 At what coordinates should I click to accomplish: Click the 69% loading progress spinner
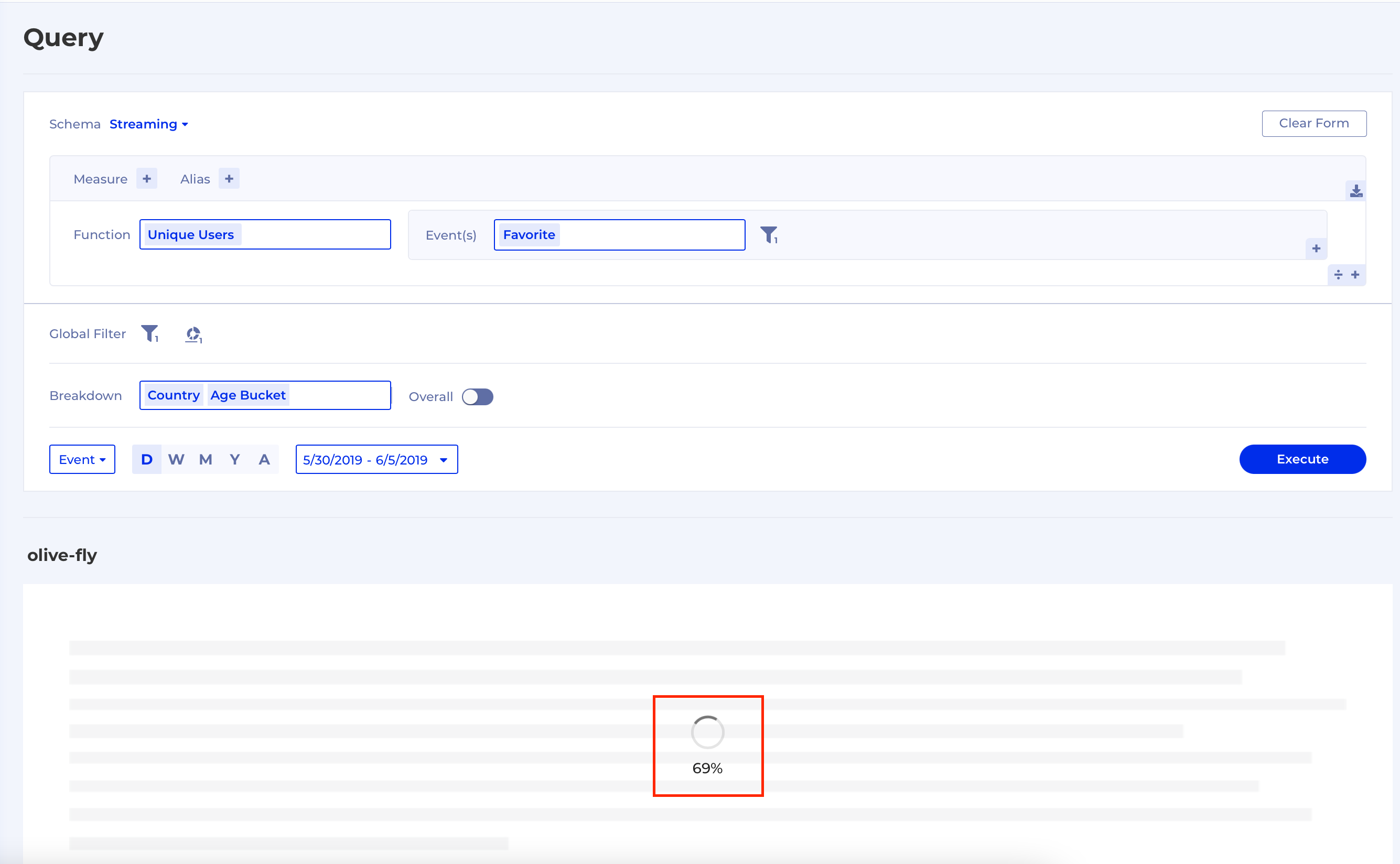click(x=707, y=732)
